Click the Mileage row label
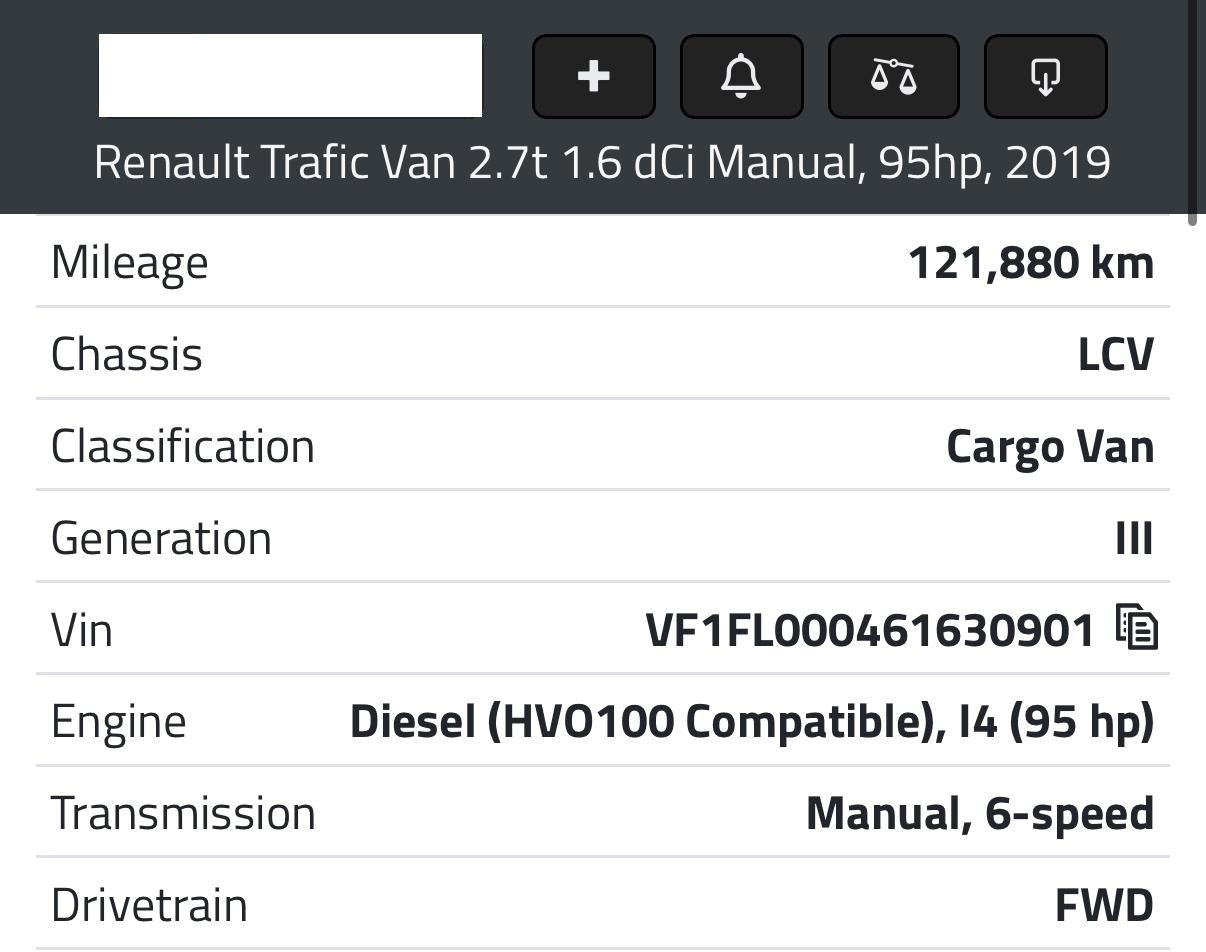Screen dimensions: 1206x952 pos(130,264)
